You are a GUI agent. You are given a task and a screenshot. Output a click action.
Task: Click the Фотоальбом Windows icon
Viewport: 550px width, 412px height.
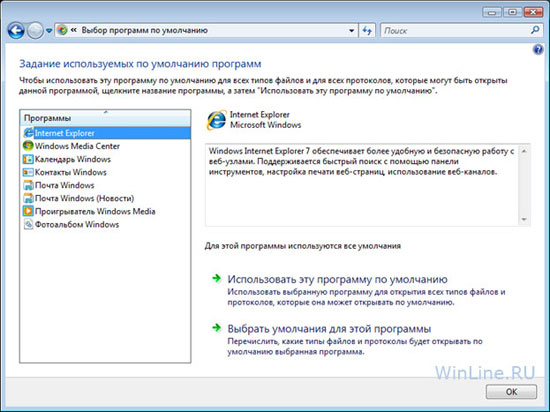[x=28, y=224]
